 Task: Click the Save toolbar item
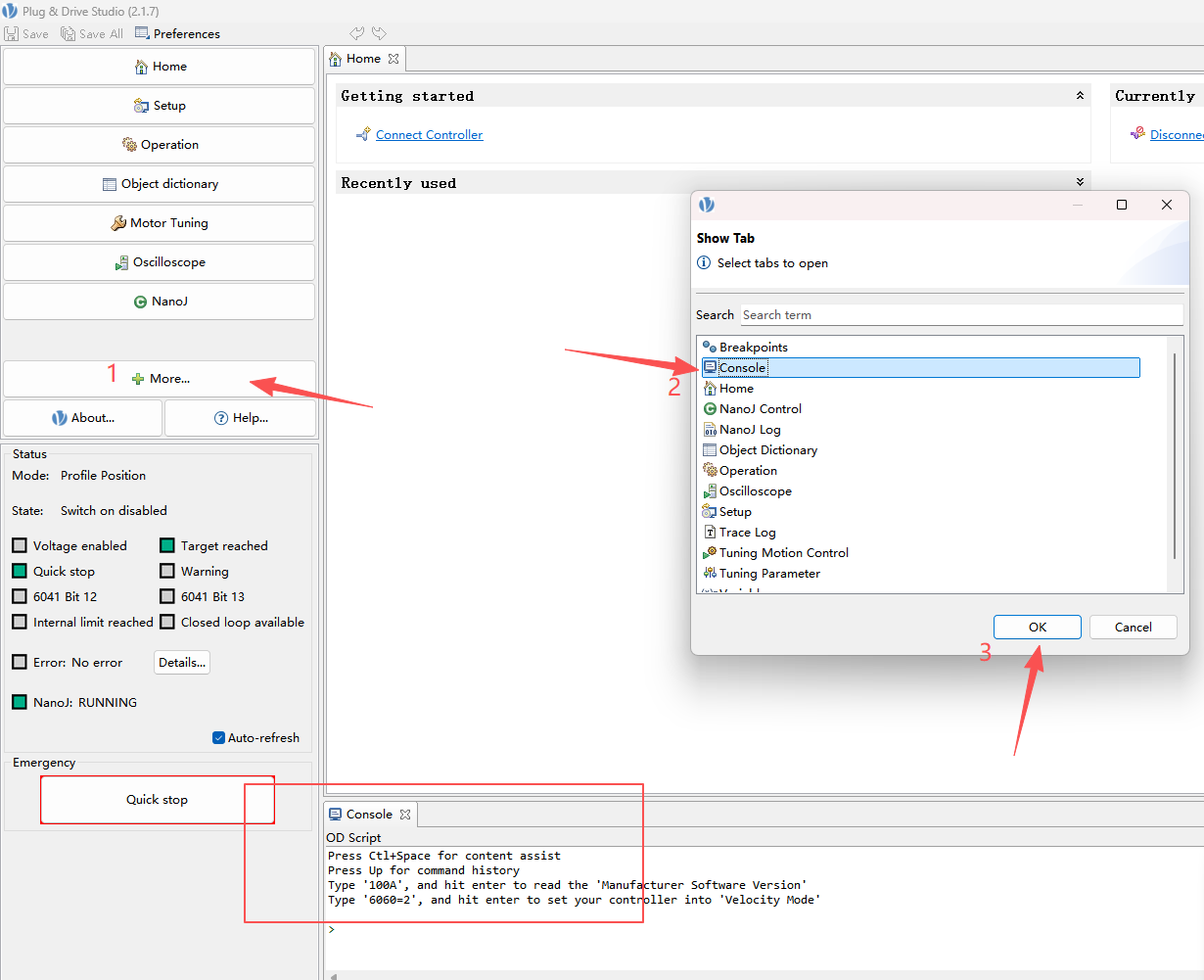click(26, 33)
